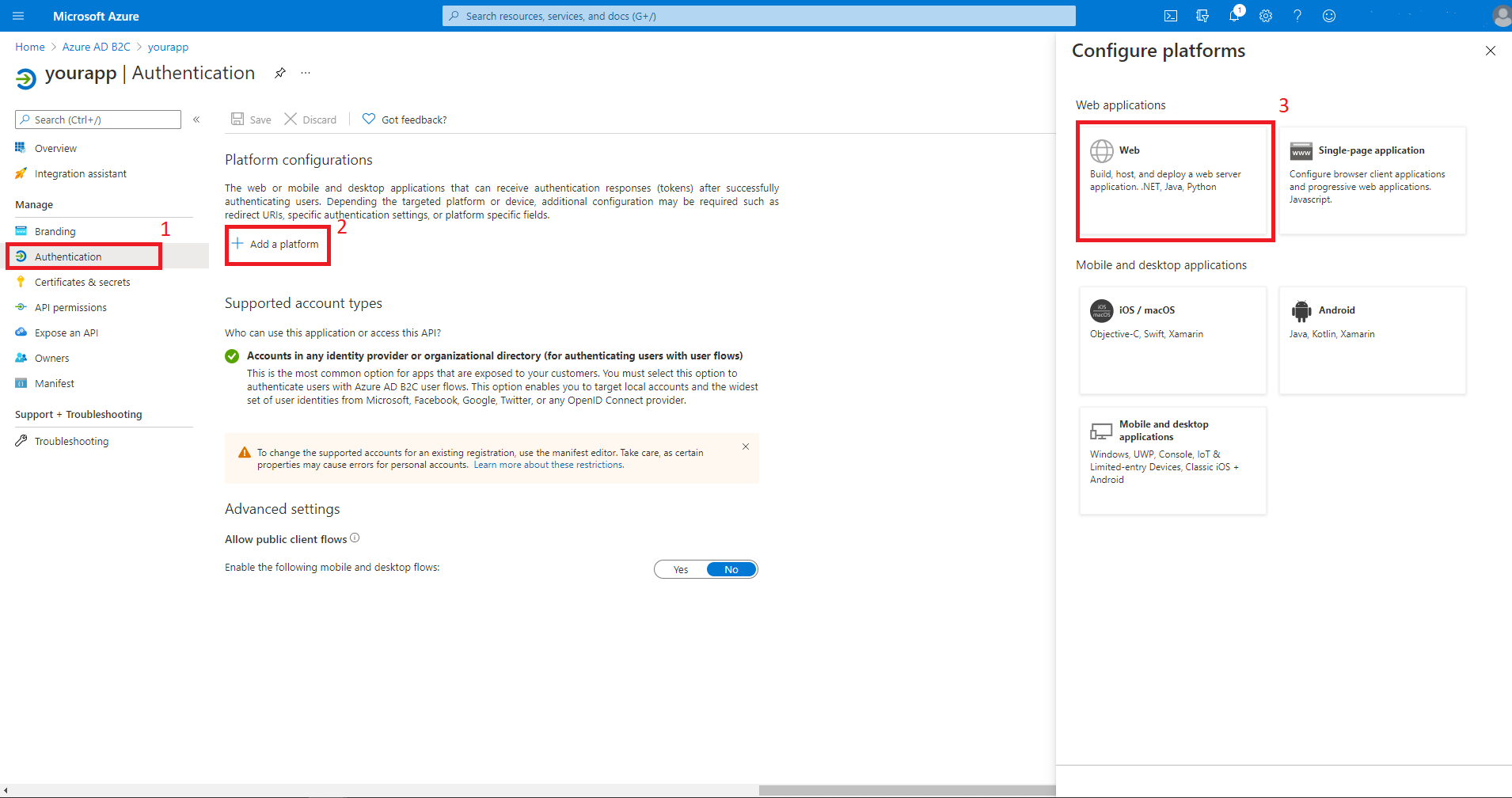The image size is (1512, 798).
Task: Go to API permissions
Action: (70, 306)
